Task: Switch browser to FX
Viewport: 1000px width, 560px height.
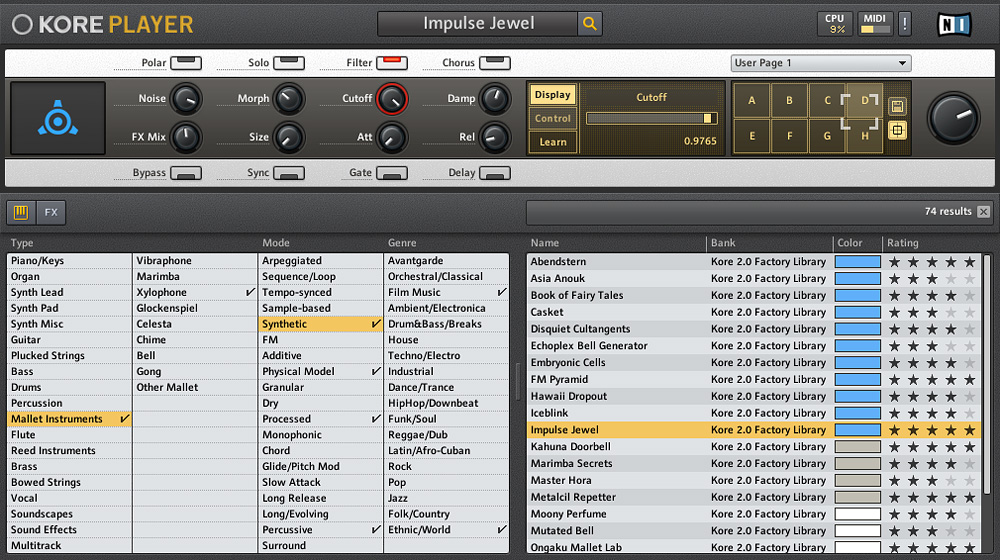Action: [x=51, y=212]
